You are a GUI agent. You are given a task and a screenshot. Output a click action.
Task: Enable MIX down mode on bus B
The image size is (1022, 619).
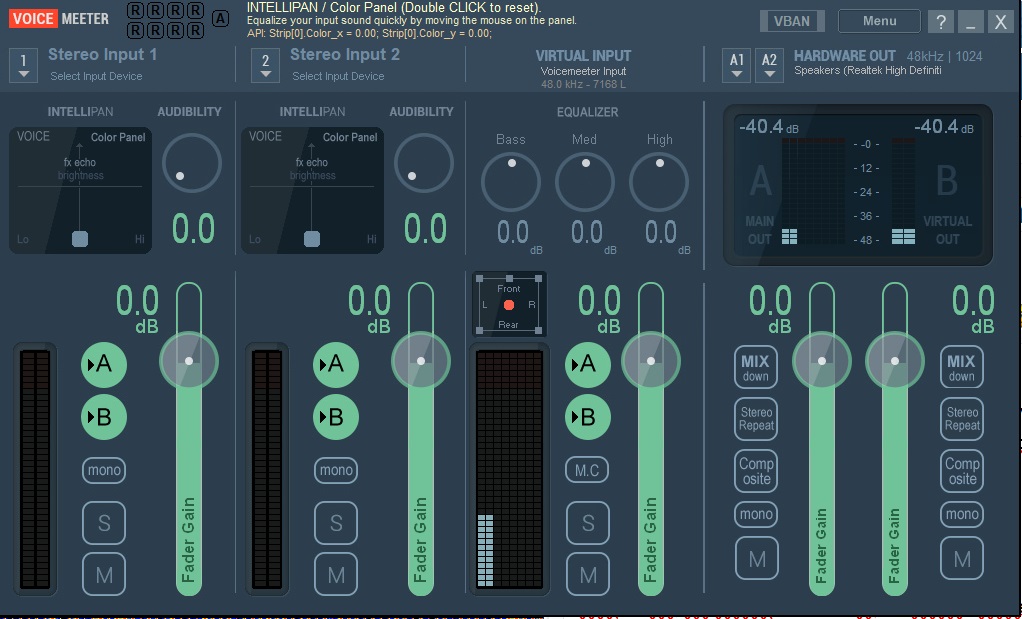(x=961, y=367)
